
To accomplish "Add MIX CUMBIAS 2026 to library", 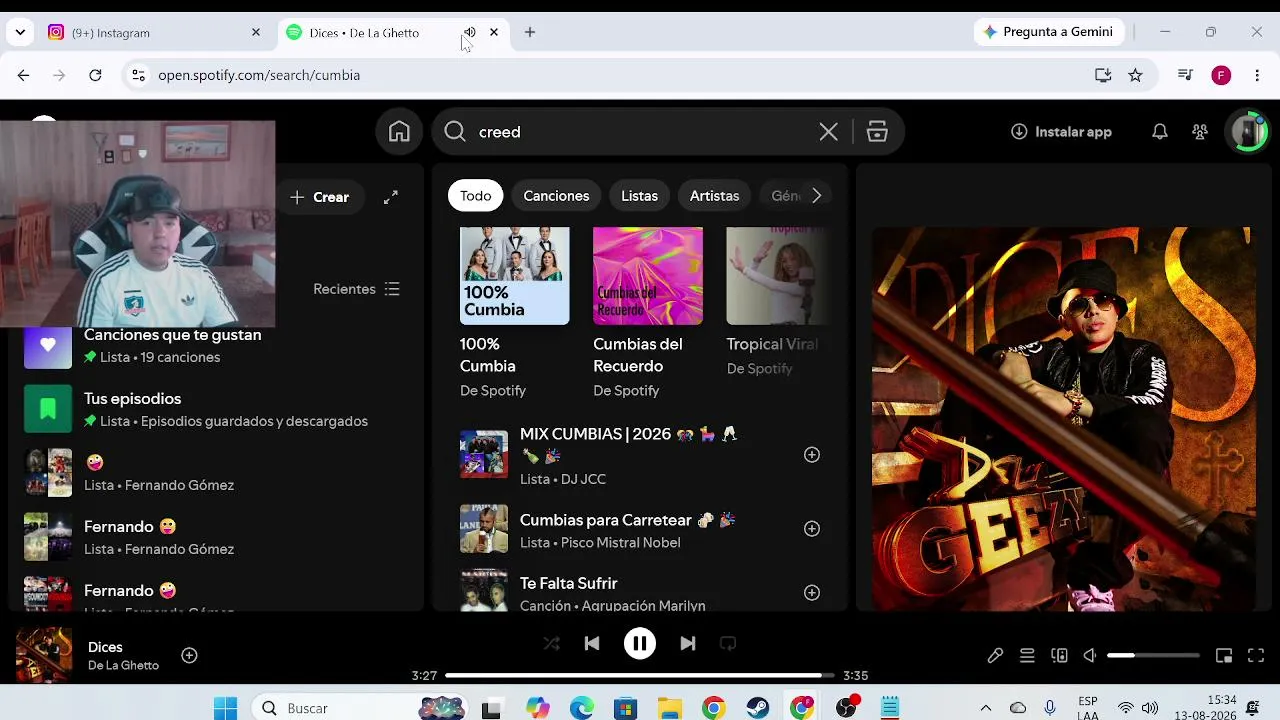I will pos(812,455).
